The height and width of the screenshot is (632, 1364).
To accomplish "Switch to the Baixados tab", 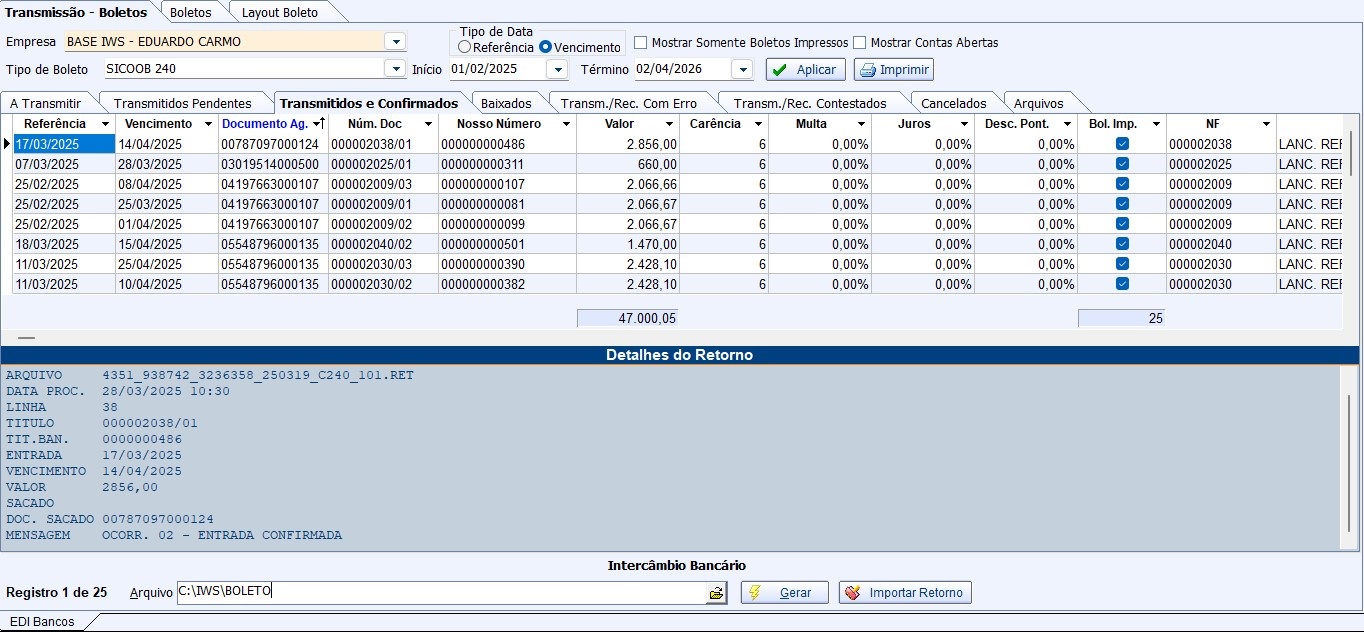I will click(506, 103).
